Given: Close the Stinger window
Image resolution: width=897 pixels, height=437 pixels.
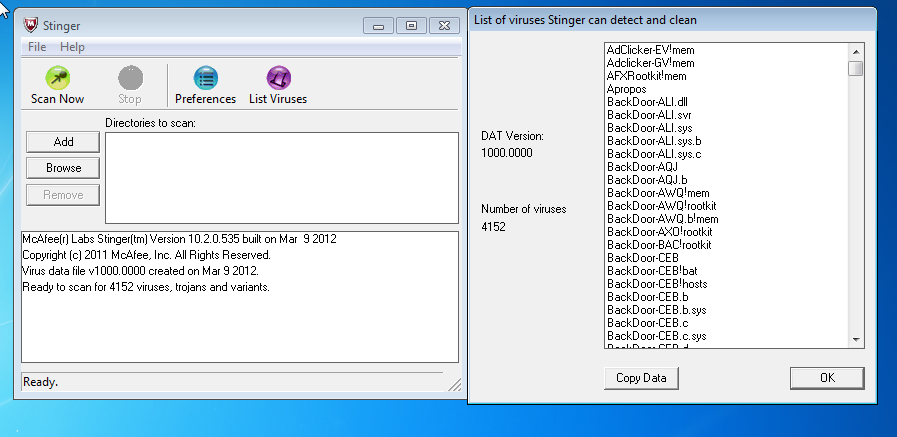Looking at the screenshot, I should coord(444,26).
